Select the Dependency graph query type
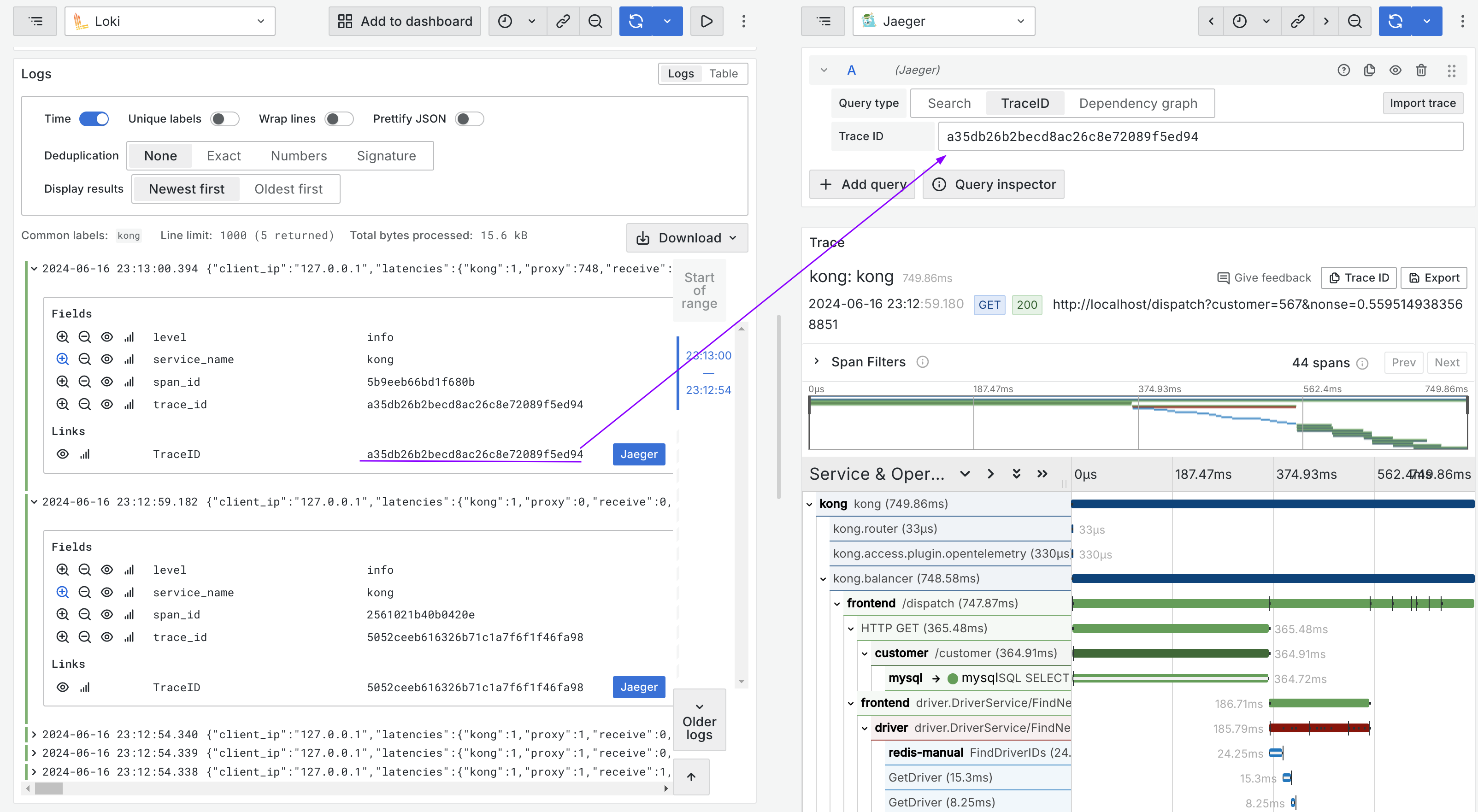 pos(1138,103)
